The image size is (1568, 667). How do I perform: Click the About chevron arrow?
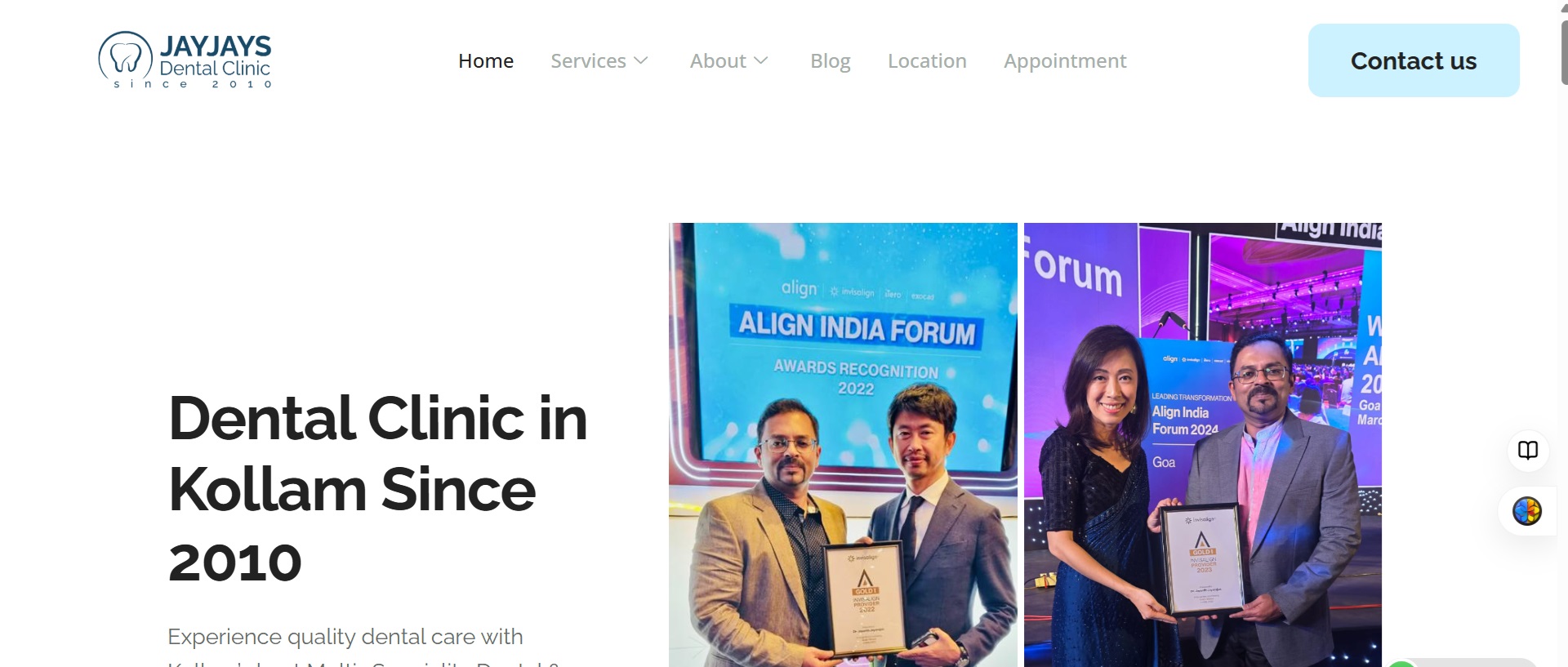(761, 60)
